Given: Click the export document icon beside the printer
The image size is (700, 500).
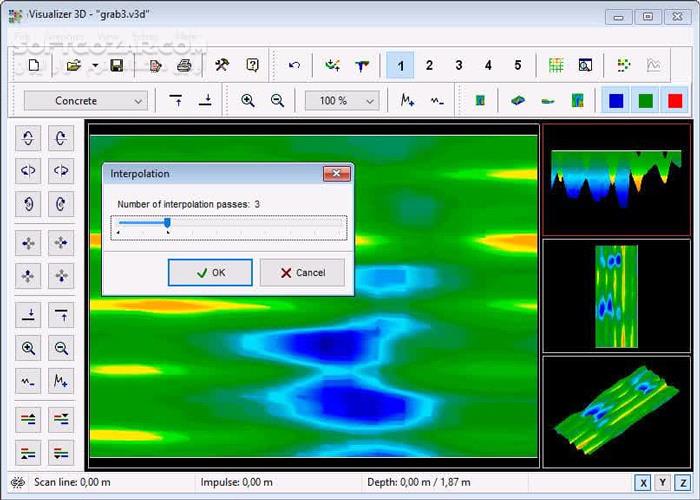Looking at the screenshot, I should click(155, 66).
